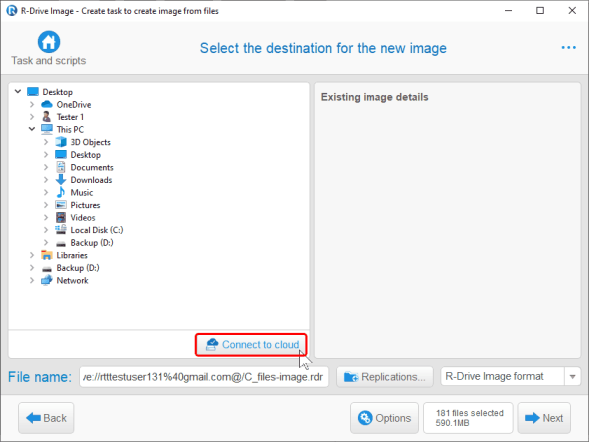Select Videos label in tree

83,217
